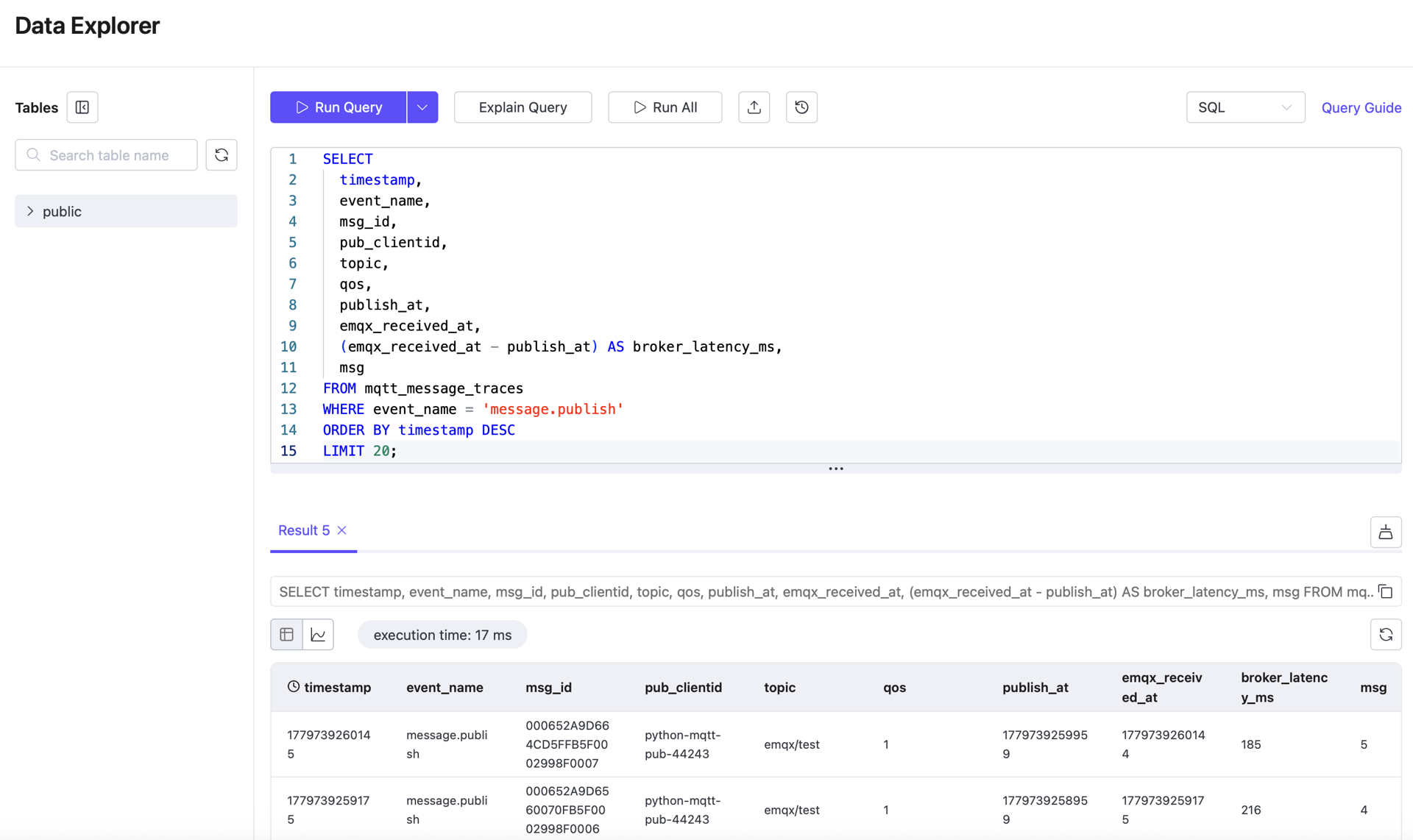The width and height of the screenshot is (1413, 840).
Task: Click editor line number 10
Action: click(288, 346)
